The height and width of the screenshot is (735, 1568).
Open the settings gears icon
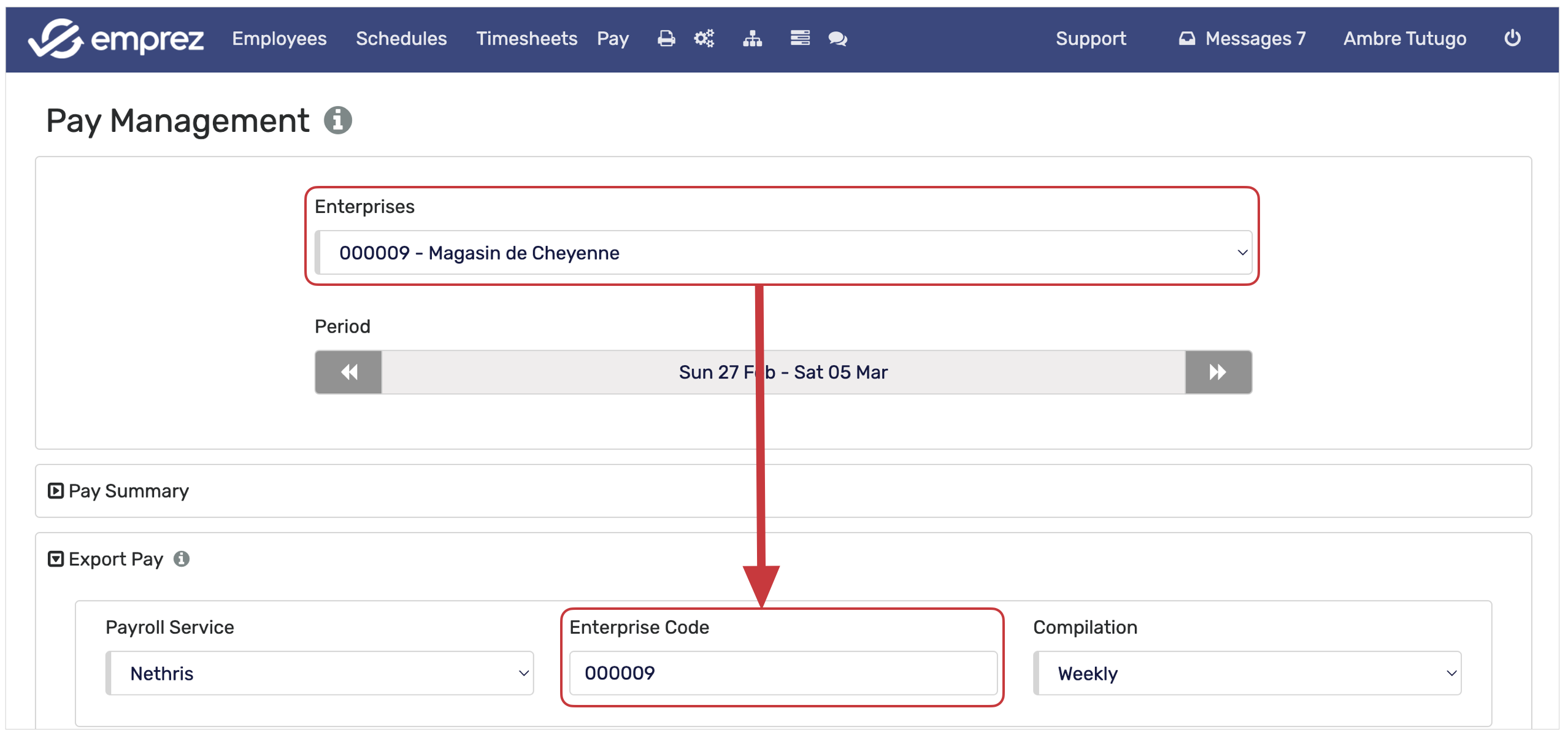click(x=704, y=39)
